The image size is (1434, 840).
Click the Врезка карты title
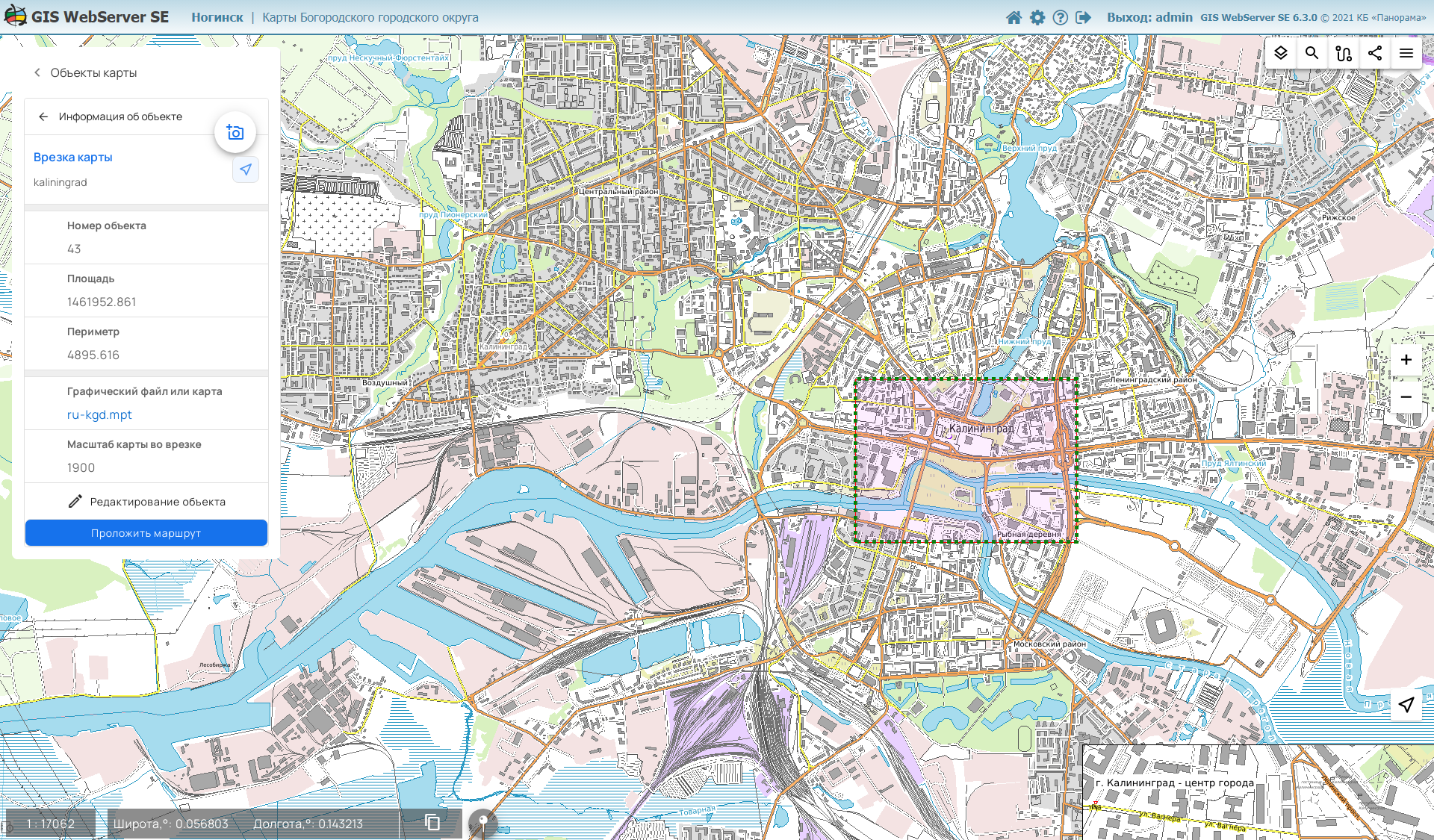tap(73, 157)
